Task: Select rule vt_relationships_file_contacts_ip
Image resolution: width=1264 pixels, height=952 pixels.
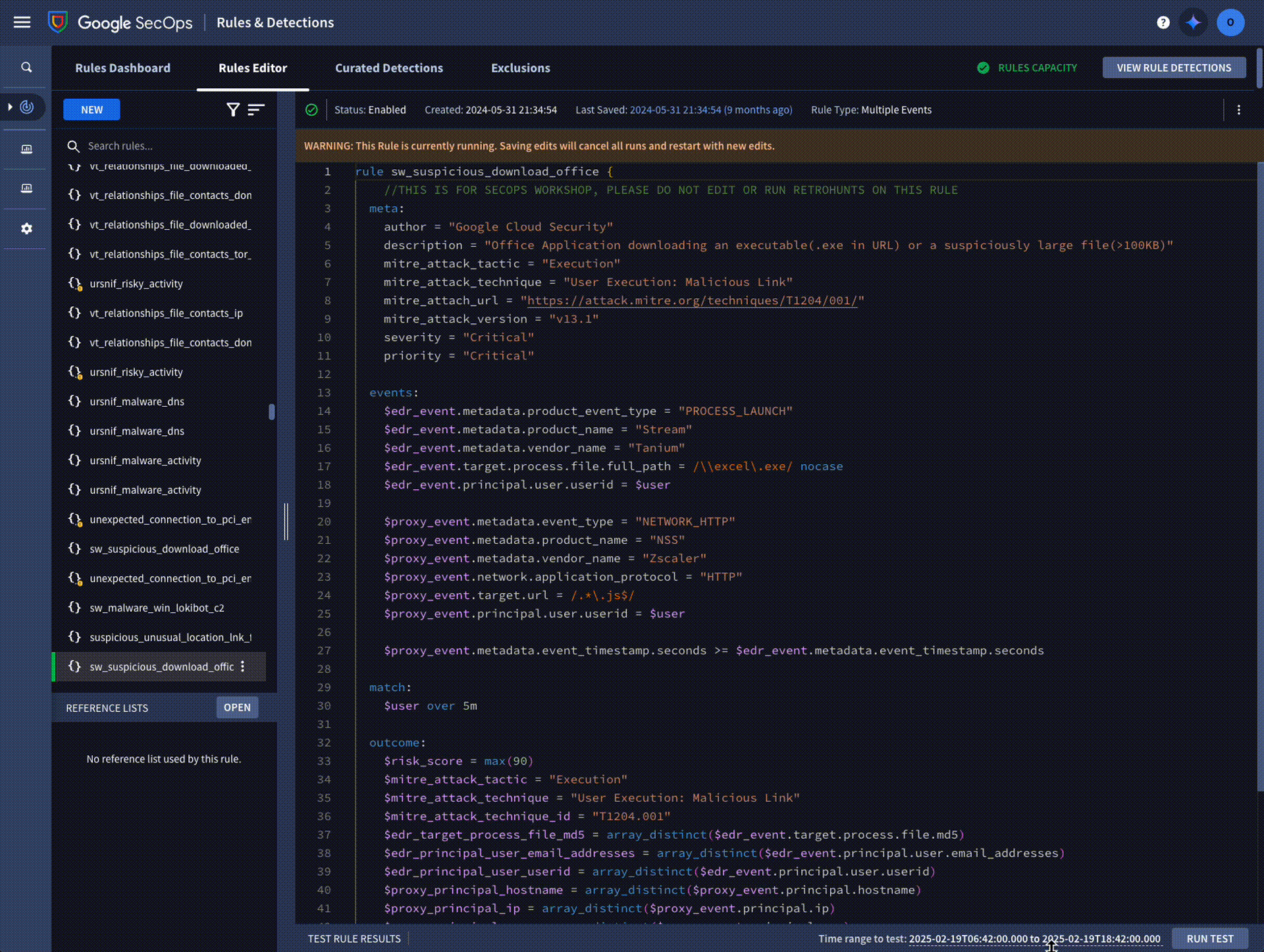Action: (x=166, y=313)
